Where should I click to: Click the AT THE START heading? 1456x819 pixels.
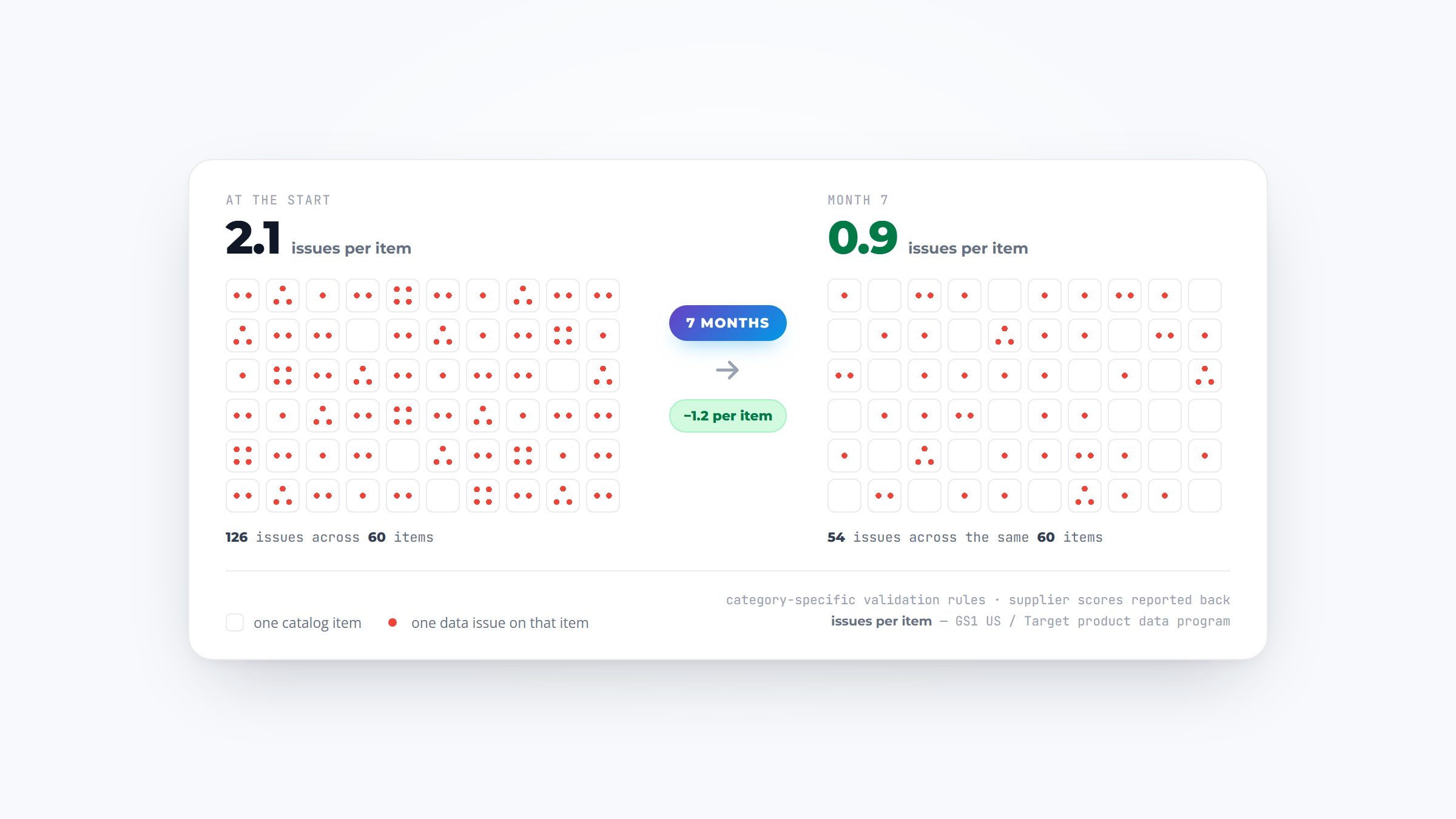[x=278, y=200]
